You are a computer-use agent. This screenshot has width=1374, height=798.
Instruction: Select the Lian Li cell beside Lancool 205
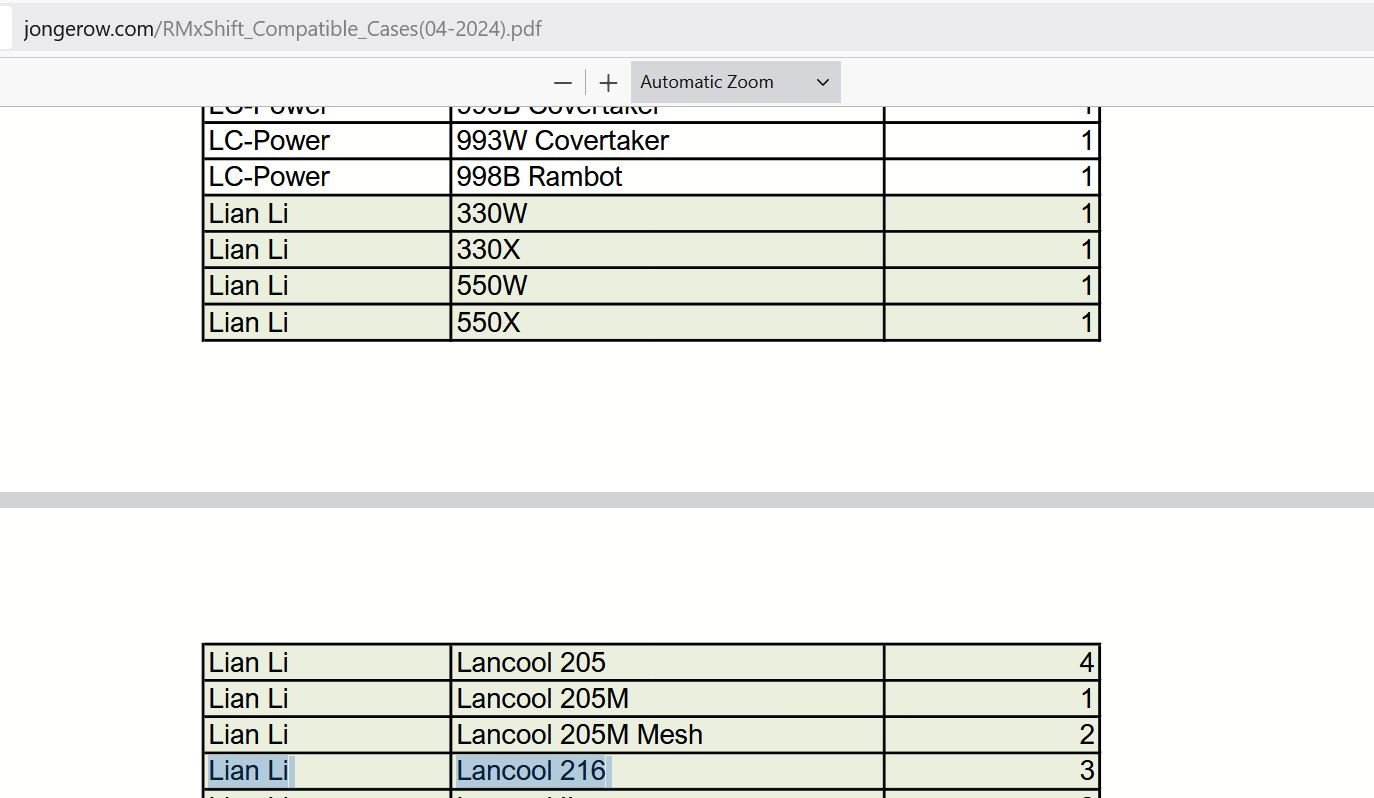327,662
